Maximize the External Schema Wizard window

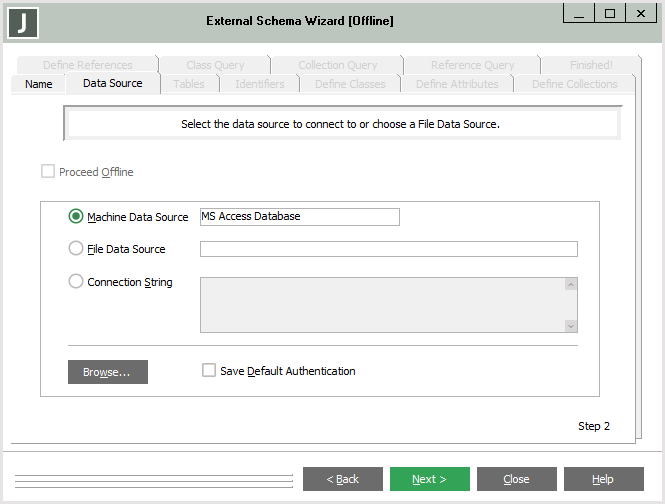[x=610, y=14]
